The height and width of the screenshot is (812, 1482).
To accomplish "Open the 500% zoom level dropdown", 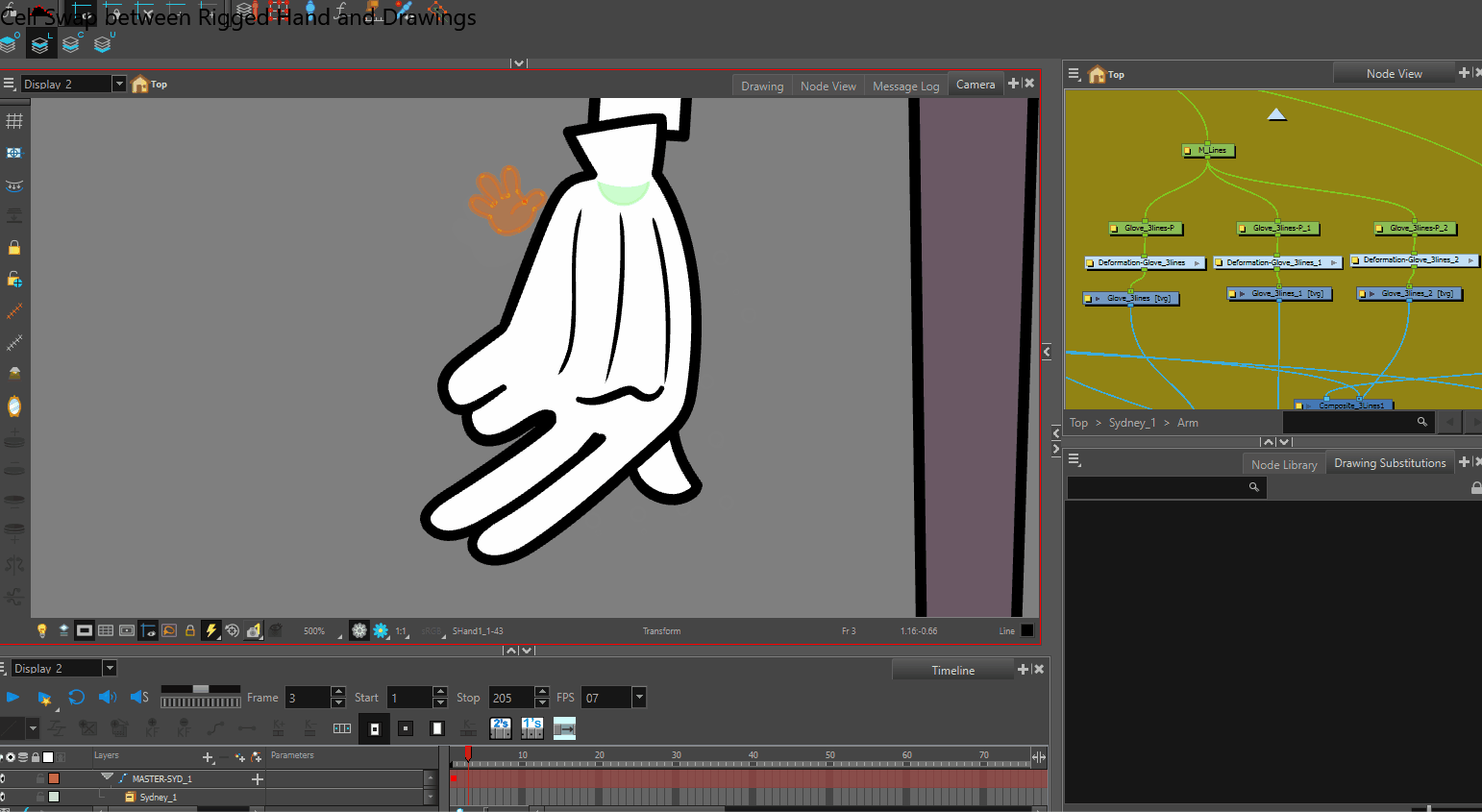I will [340, 634].
